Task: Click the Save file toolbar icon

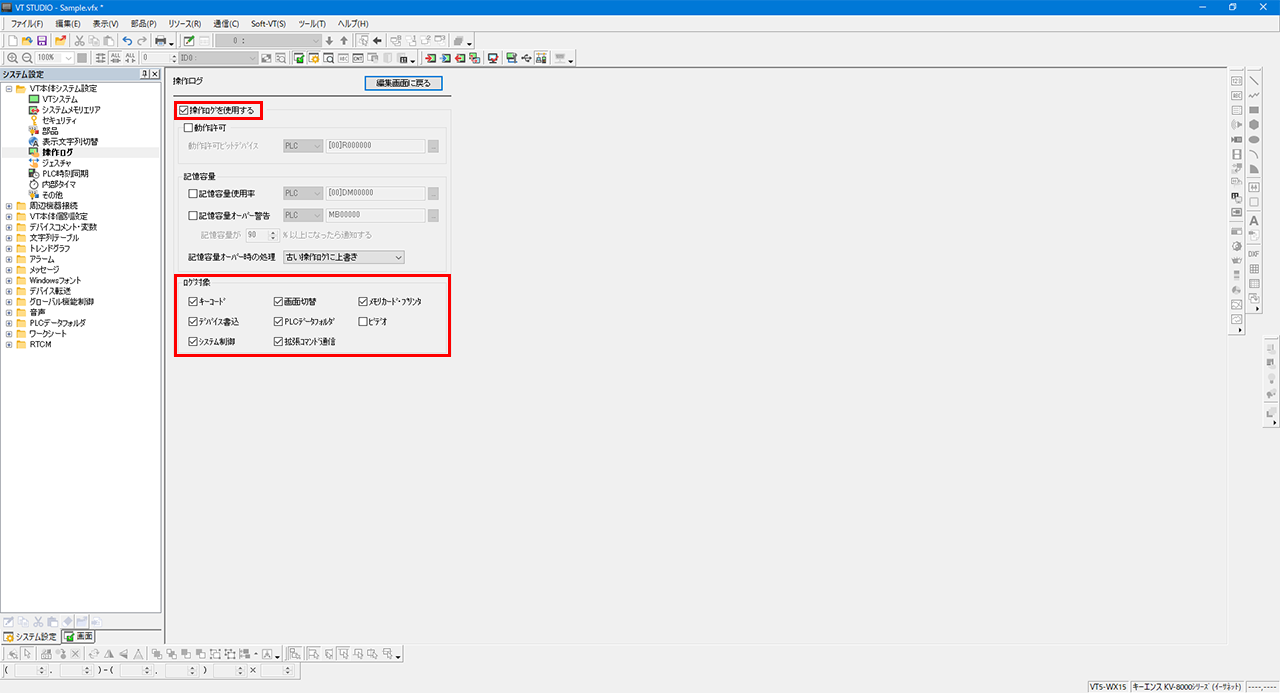Action: click(42, 41)
